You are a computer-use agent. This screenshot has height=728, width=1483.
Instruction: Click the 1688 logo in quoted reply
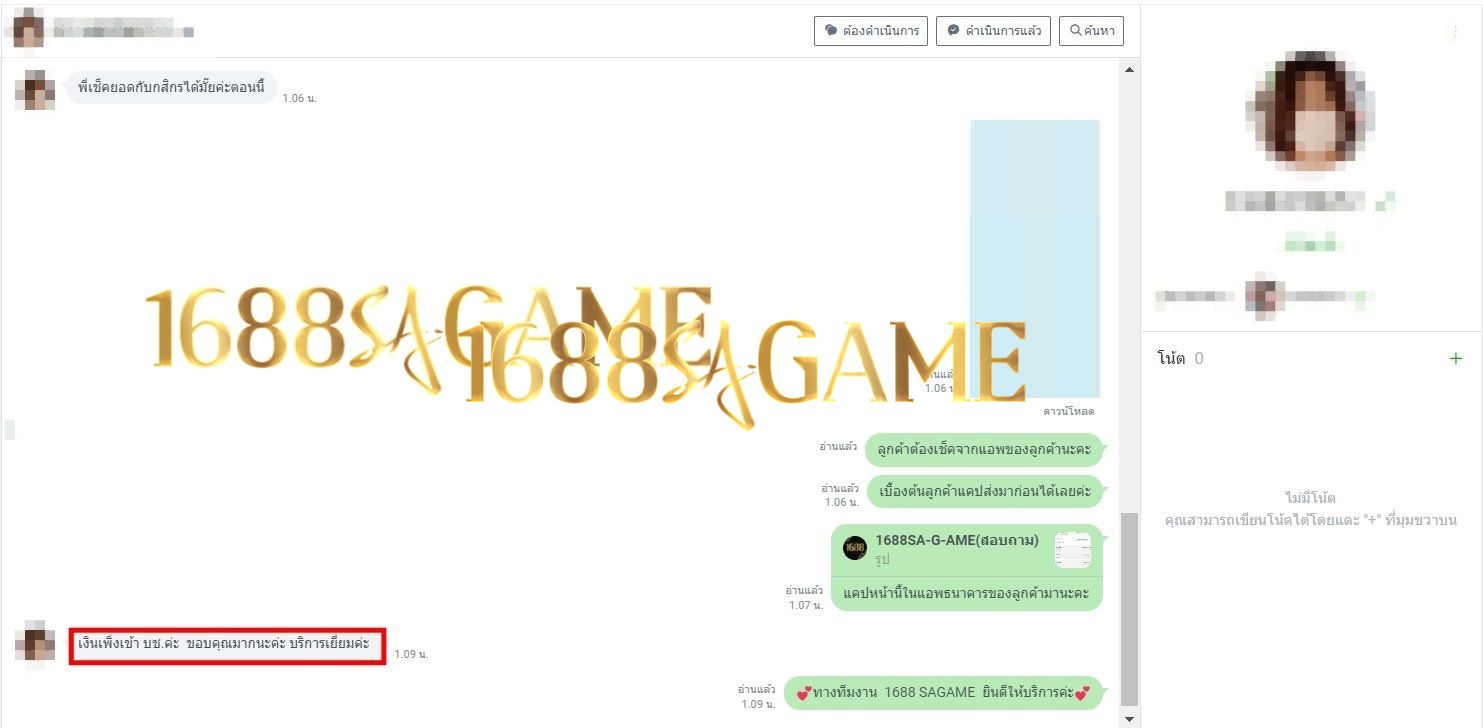pos(854,547)
